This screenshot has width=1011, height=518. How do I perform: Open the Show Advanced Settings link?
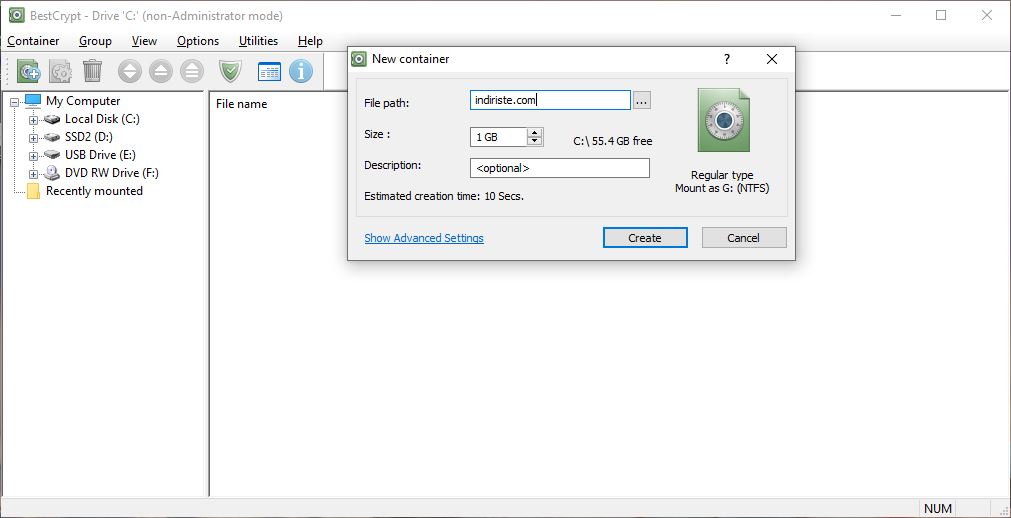pyautogui.click(x=423, y=238)
